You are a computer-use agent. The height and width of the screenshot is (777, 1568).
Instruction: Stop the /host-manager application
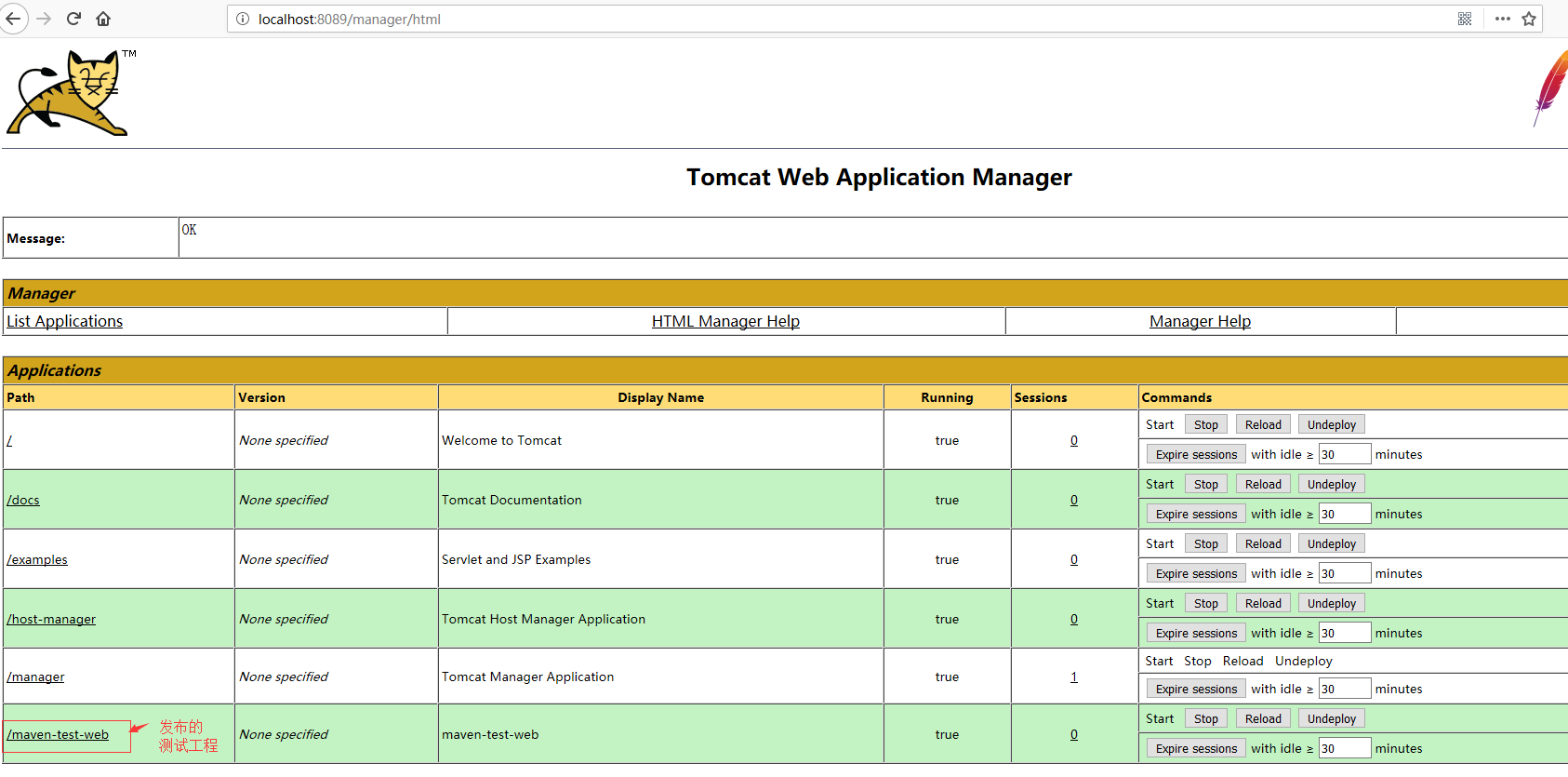click(1206, 603)
